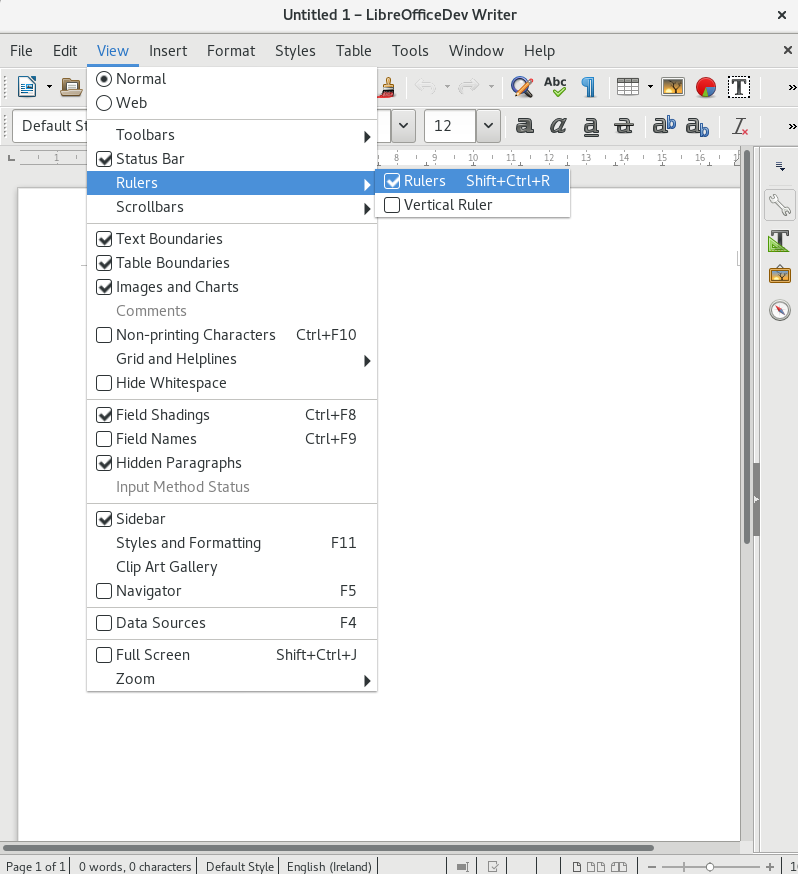Open the Format menu
This screenshot has width=798, height=874.
click(x=231, y=51)
